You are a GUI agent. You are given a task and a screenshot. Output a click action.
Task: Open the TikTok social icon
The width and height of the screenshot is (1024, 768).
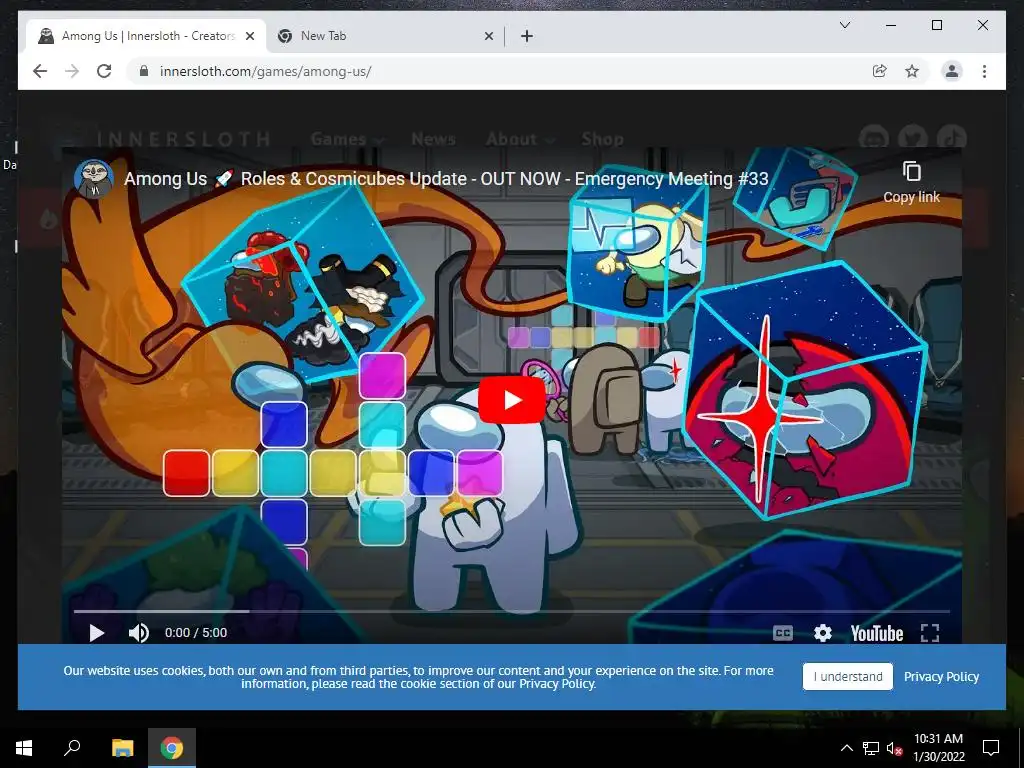coord(952,138)
